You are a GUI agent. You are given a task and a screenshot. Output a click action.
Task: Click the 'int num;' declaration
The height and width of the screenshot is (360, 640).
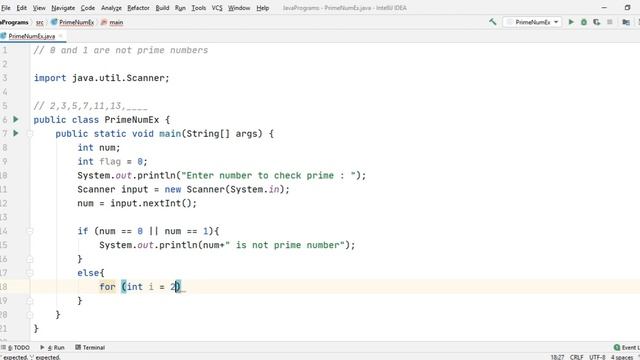(x=99, y=148)
